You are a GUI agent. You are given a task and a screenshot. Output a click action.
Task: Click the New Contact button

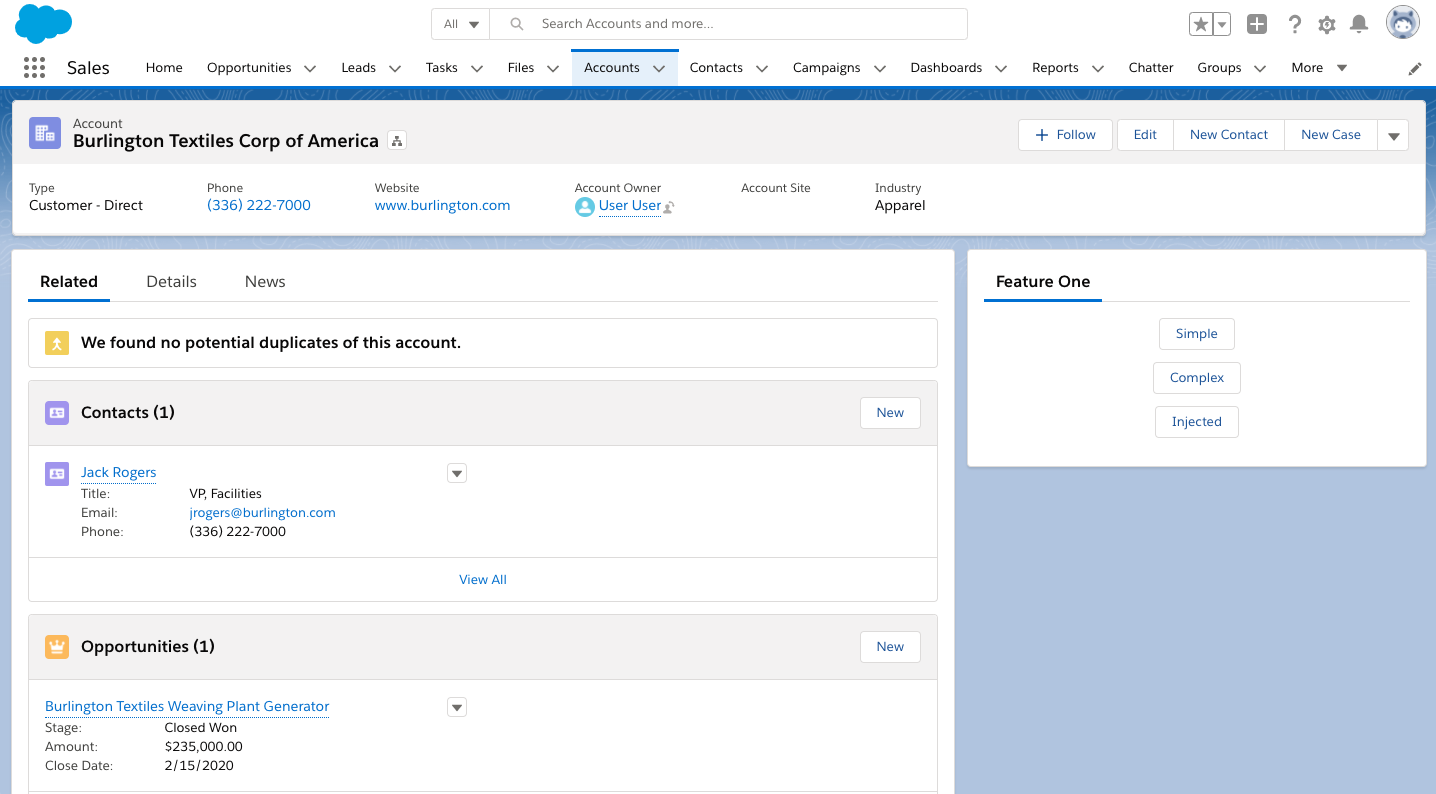coord(1229,135)
